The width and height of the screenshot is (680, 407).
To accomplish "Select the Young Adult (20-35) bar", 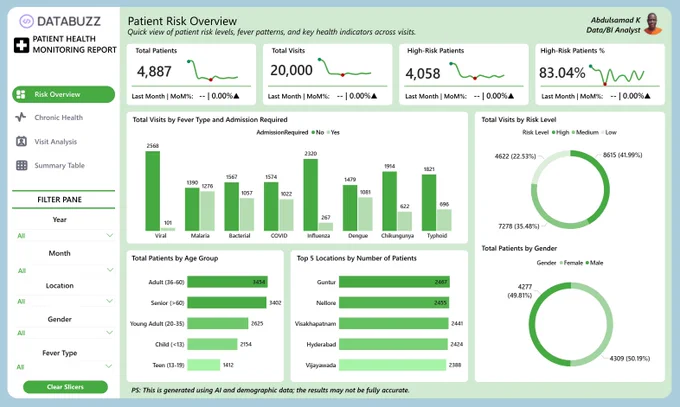I will tap(218, 323).
